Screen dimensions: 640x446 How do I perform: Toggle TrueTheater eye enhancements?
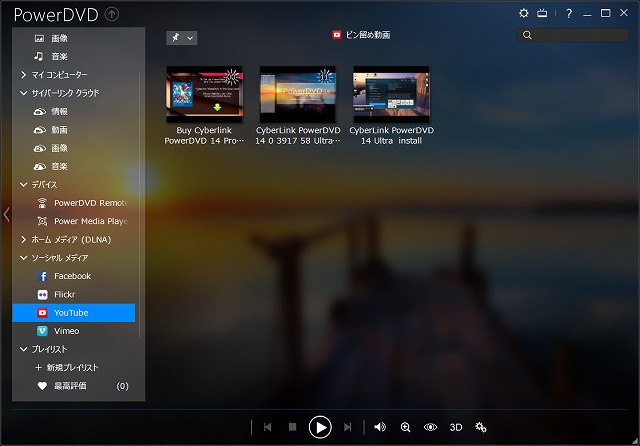430,427
